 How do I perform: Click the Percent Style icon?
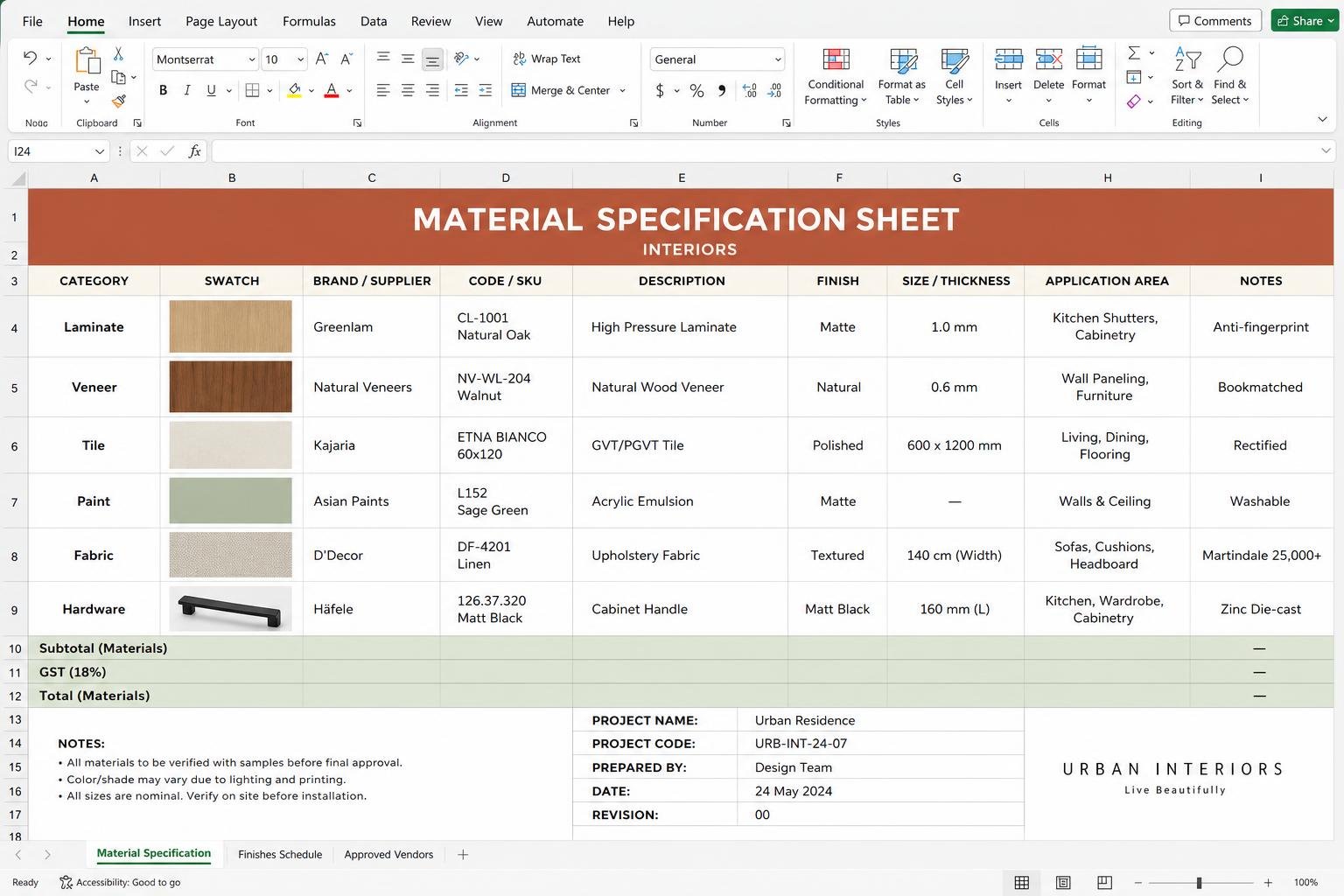696,90
